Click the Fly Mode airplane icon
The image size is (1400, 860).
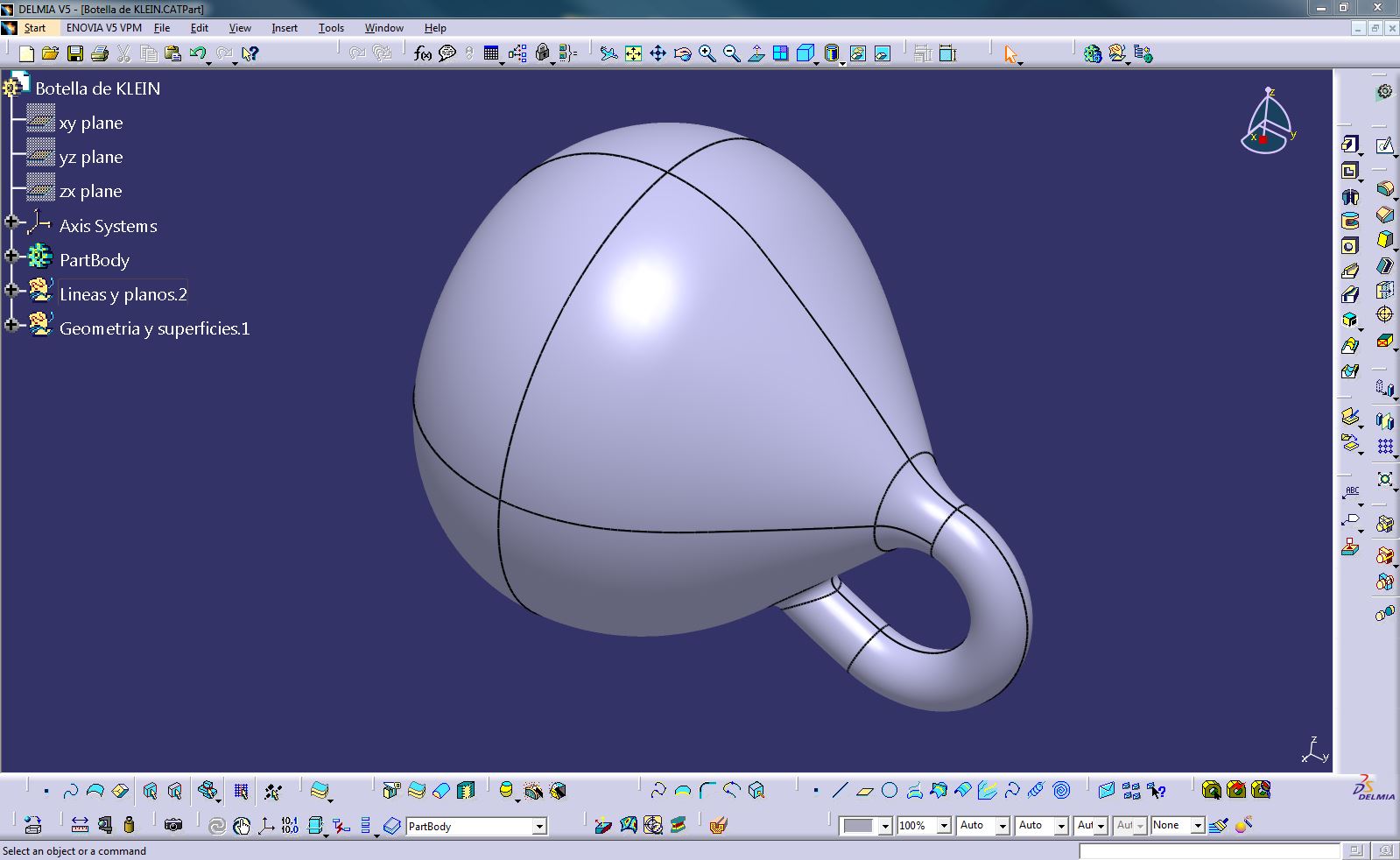click(609, 53)
